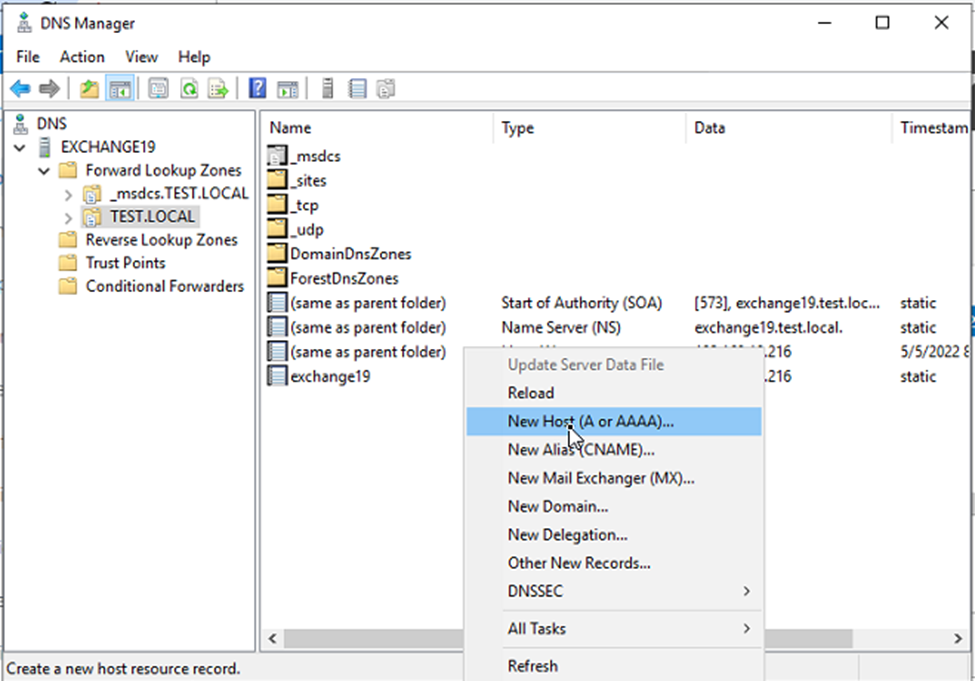Collapse the Forward Lookup Zones node
The width and height of the screenshot is (975, 681).
tap(44, 171)
